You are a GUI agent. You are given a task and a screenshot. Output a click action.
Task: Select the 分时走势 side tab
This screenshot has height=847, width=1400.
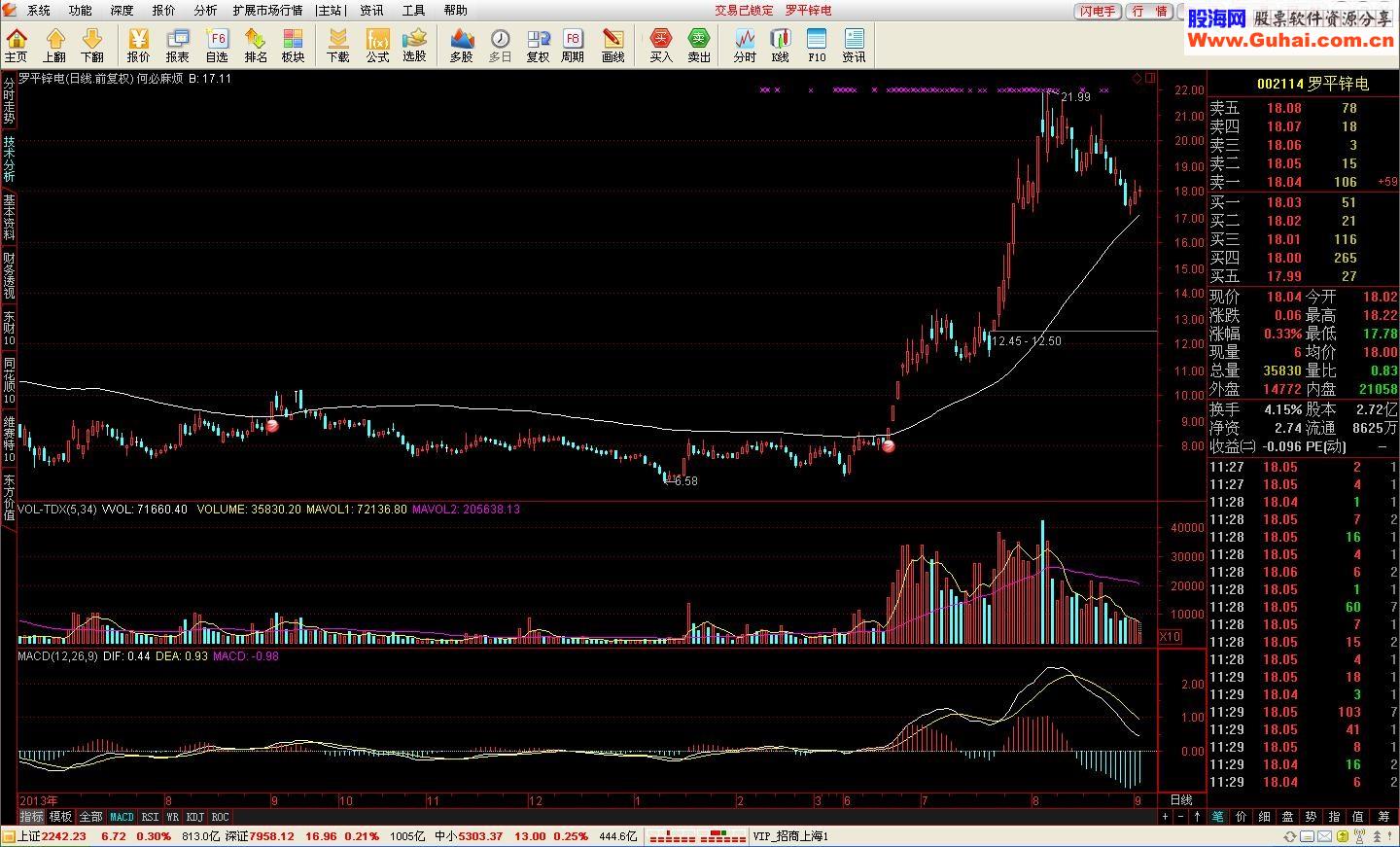pos(9,101)
